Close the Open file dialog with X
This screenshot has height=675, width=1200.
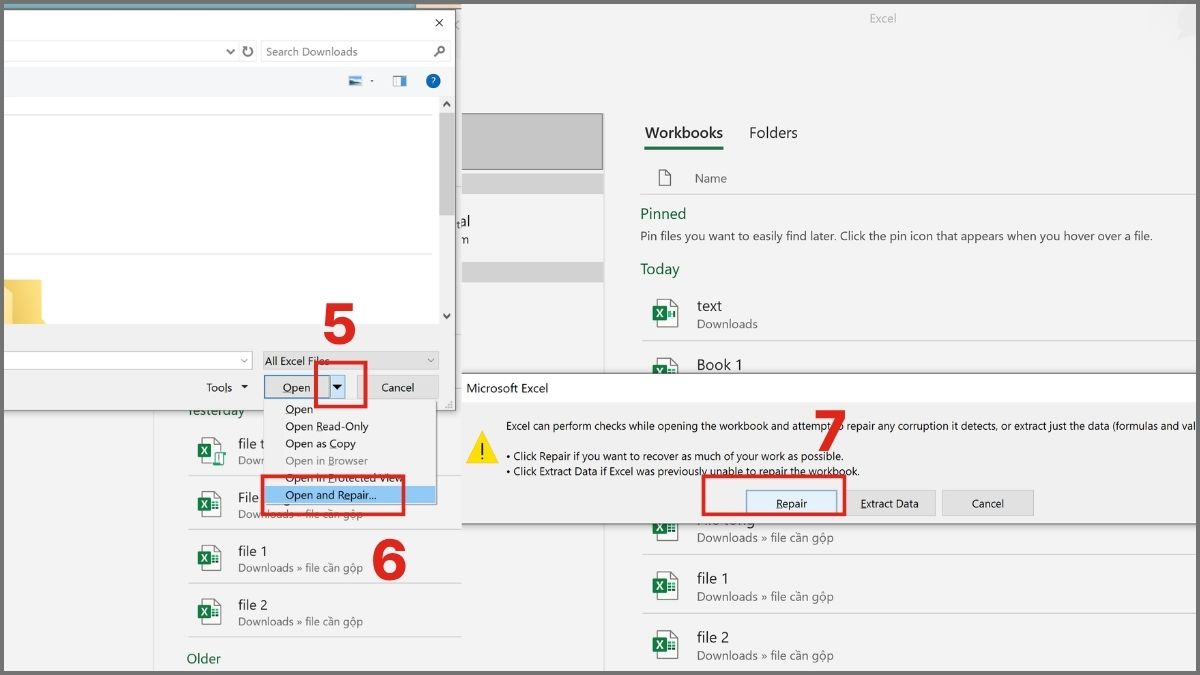pos(439,23)
